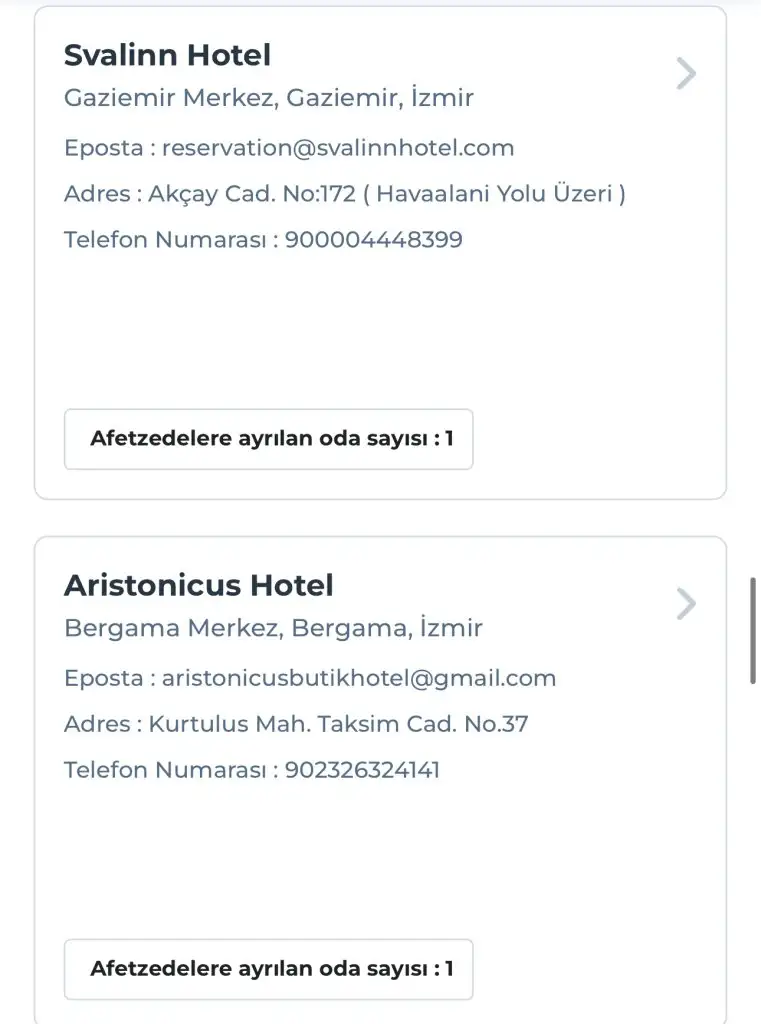Call Svalinn Hotel phone number 900004448399
761x1024 pixels.
tap(374, 240)
